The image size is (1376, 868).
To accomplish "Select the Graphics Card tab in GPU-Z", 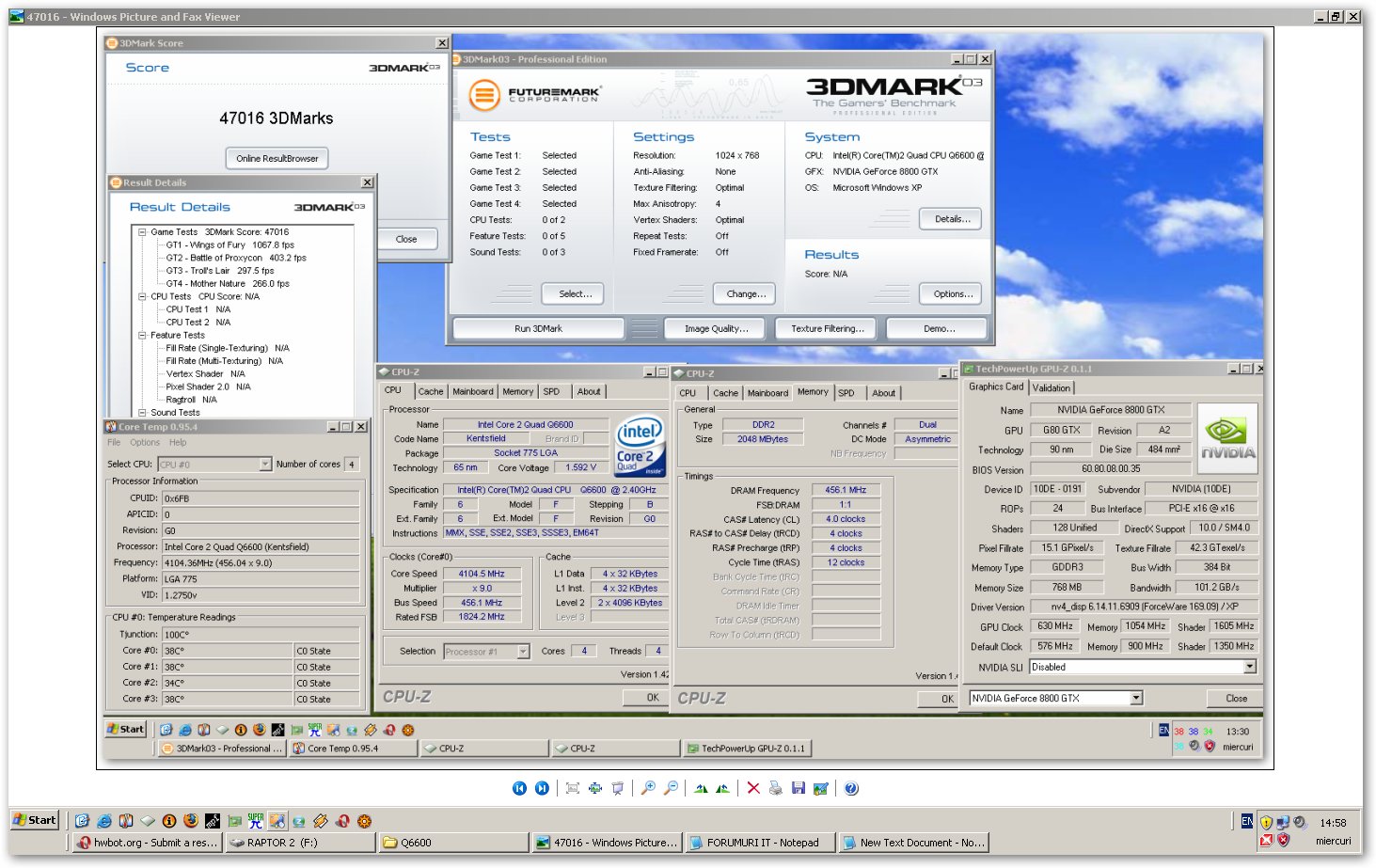I will [996, 387].
